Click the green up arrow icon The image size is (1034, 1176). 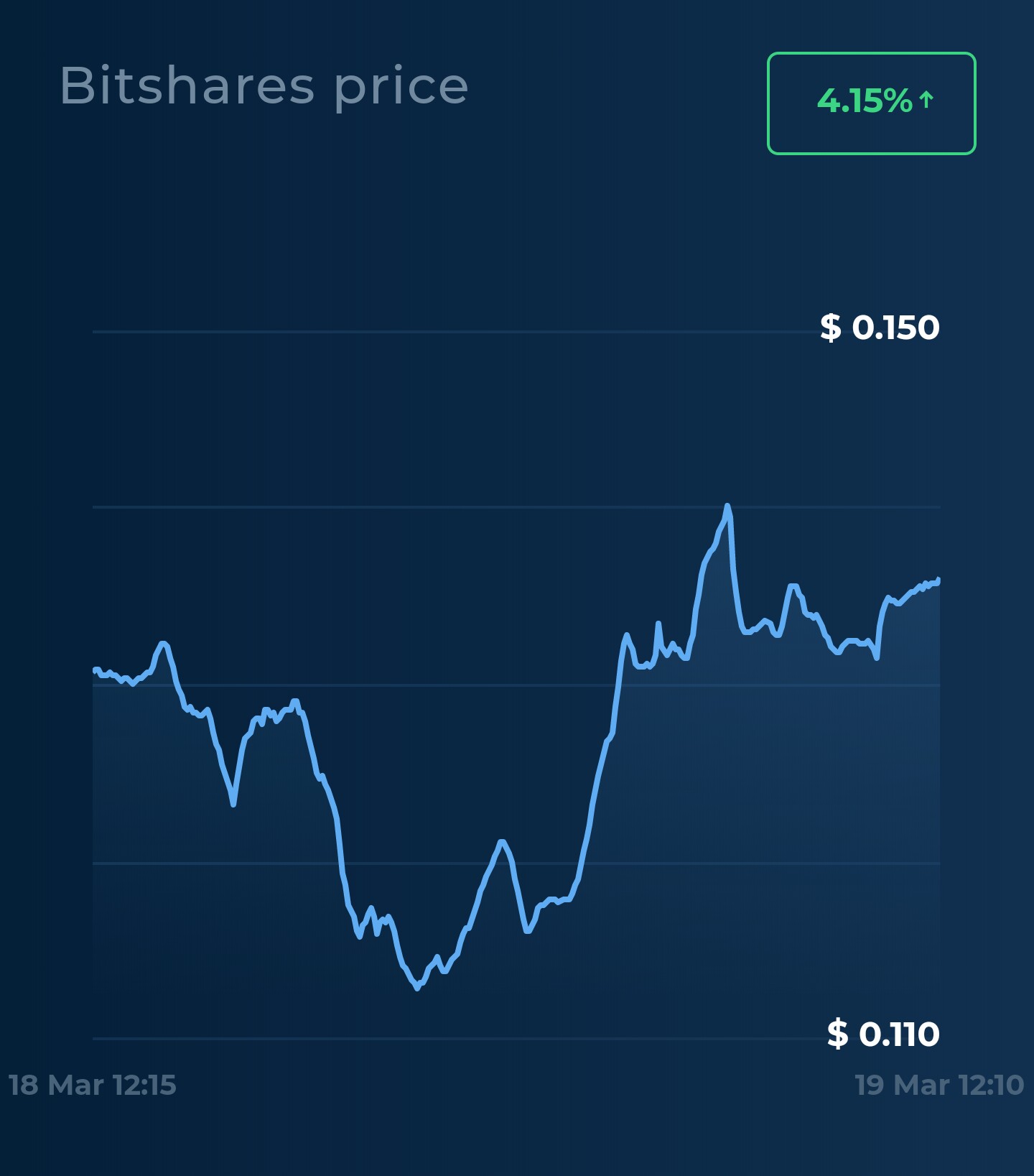tap(926, 99)
